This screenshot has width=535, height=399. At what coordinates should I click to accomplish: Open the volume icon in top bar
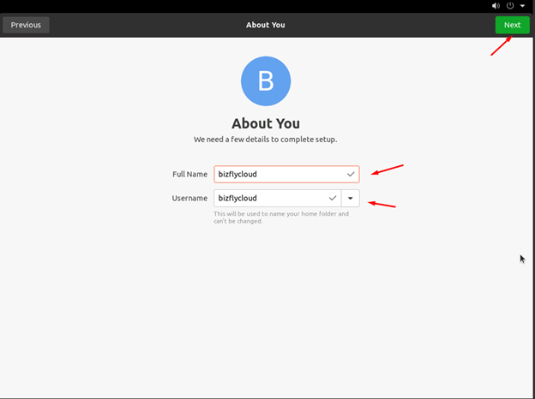496,6
